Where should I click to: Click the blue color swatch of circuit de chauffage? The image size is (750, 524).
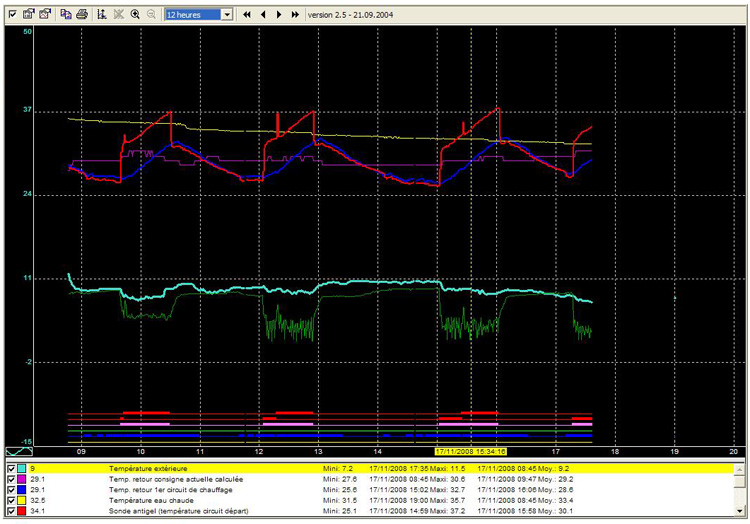(x=23, y=490)
